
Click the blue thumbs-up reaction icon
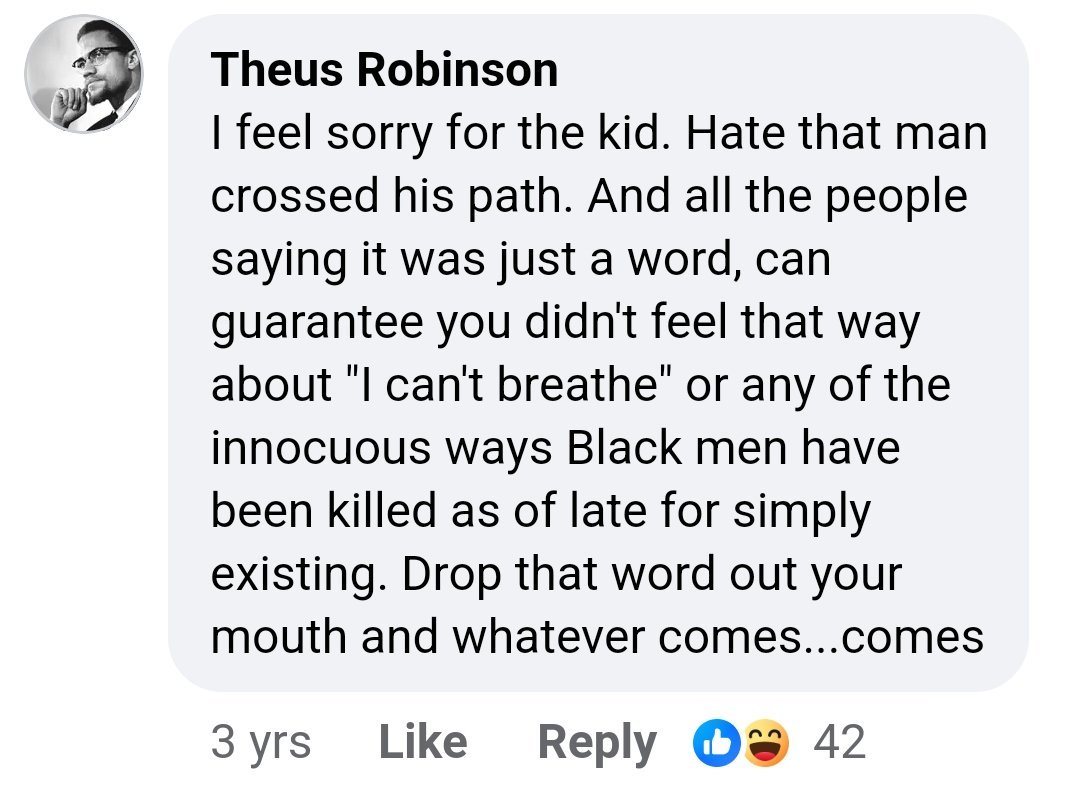tap(711, 743)
